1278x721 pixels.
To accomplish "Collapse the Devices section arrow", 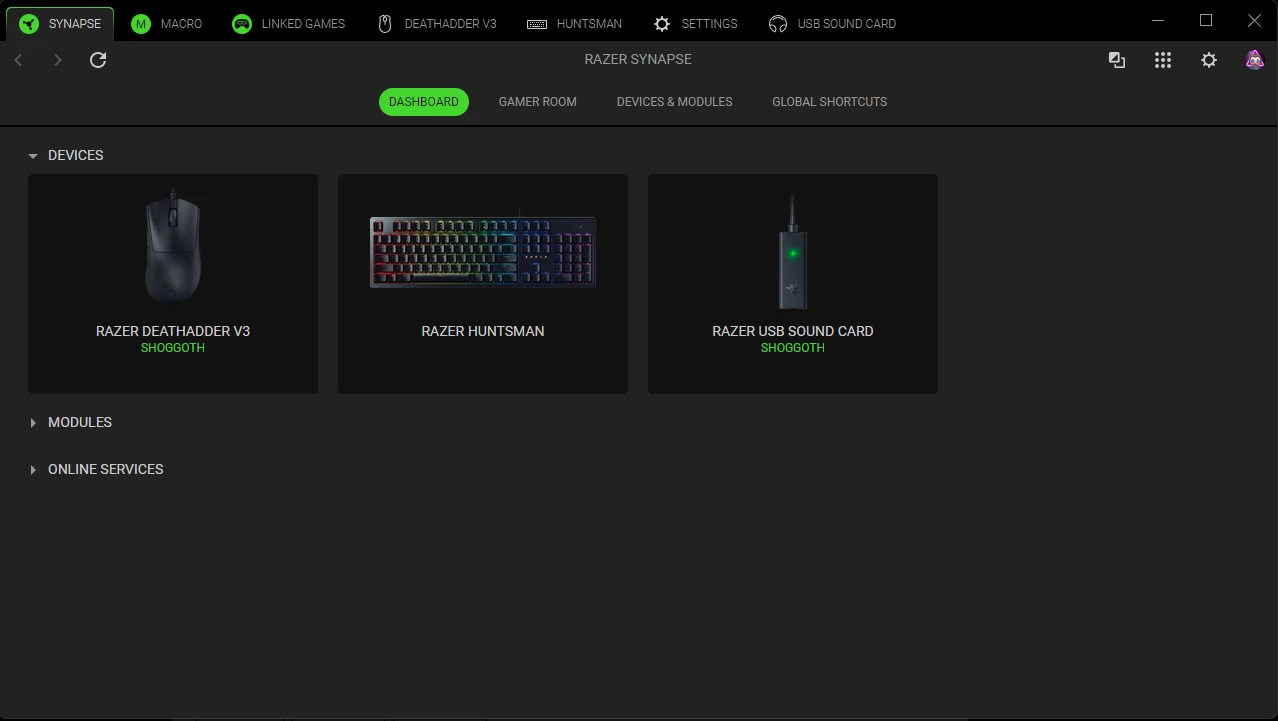I will (x=33, y=156).
